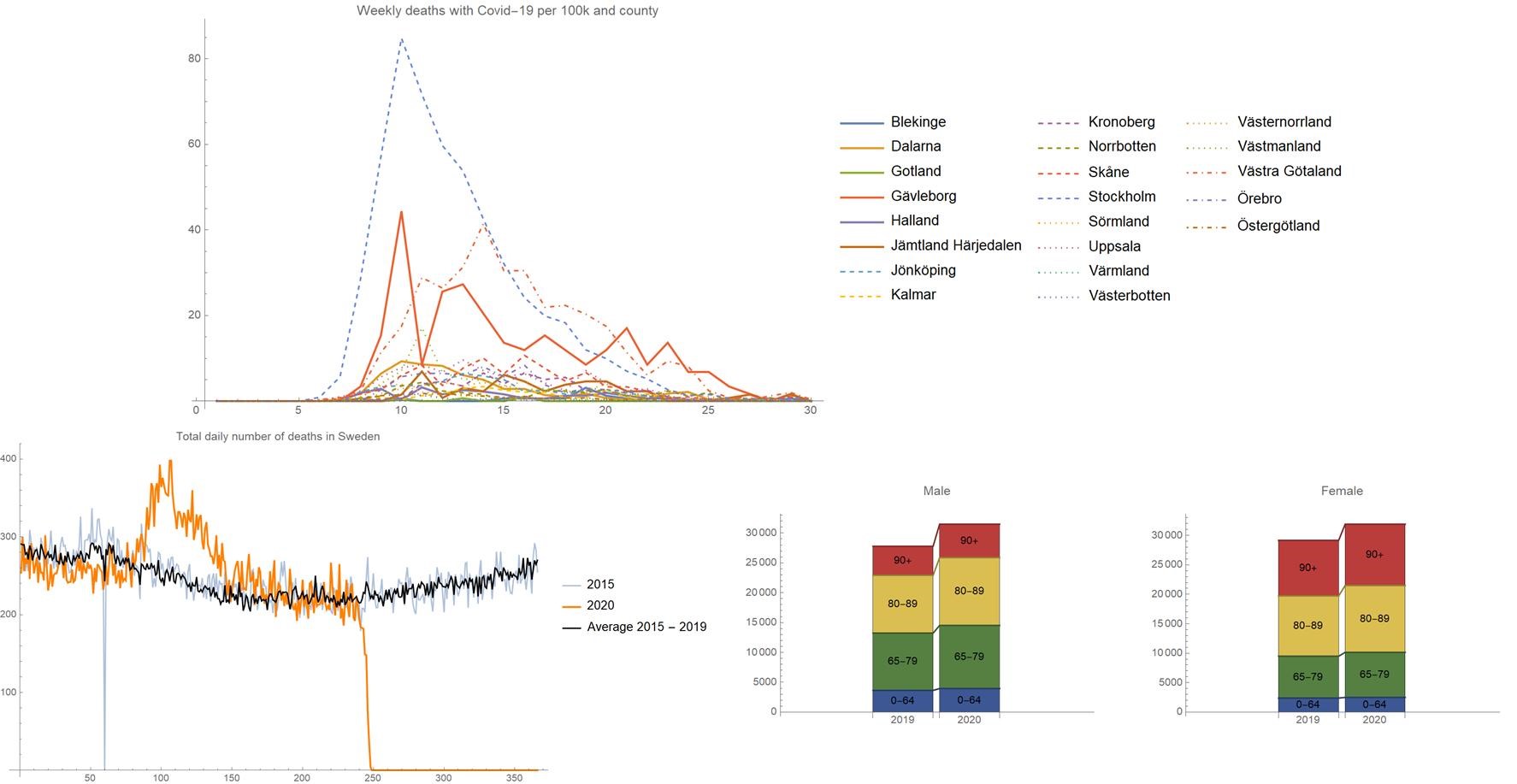The height and width of the screenshot is (784, 1517).
Task: Click the Jönköping legend label
Action: click(923, 270)
